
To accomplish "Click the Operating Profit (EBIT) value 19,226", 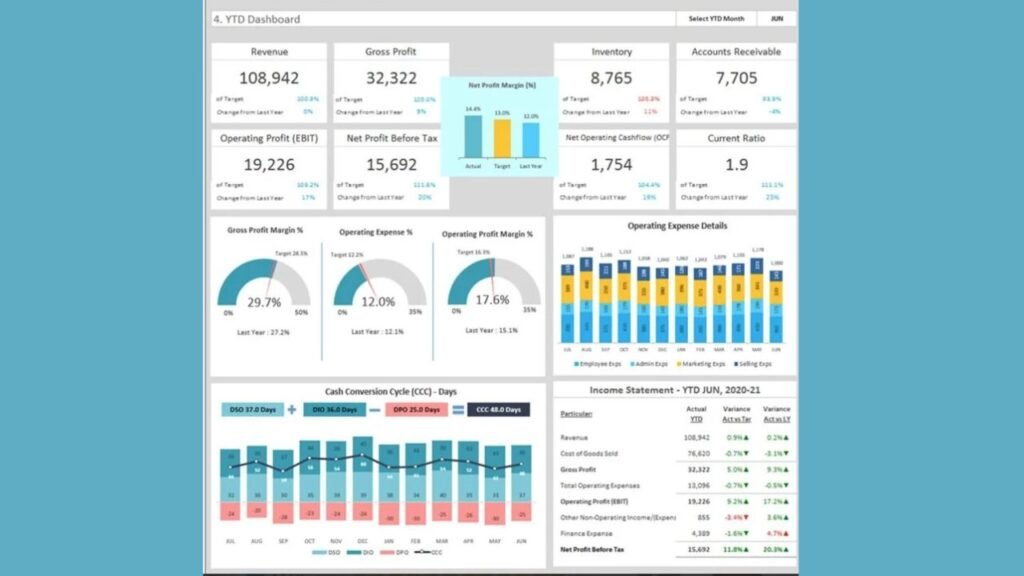I will [x=269, y=165].
